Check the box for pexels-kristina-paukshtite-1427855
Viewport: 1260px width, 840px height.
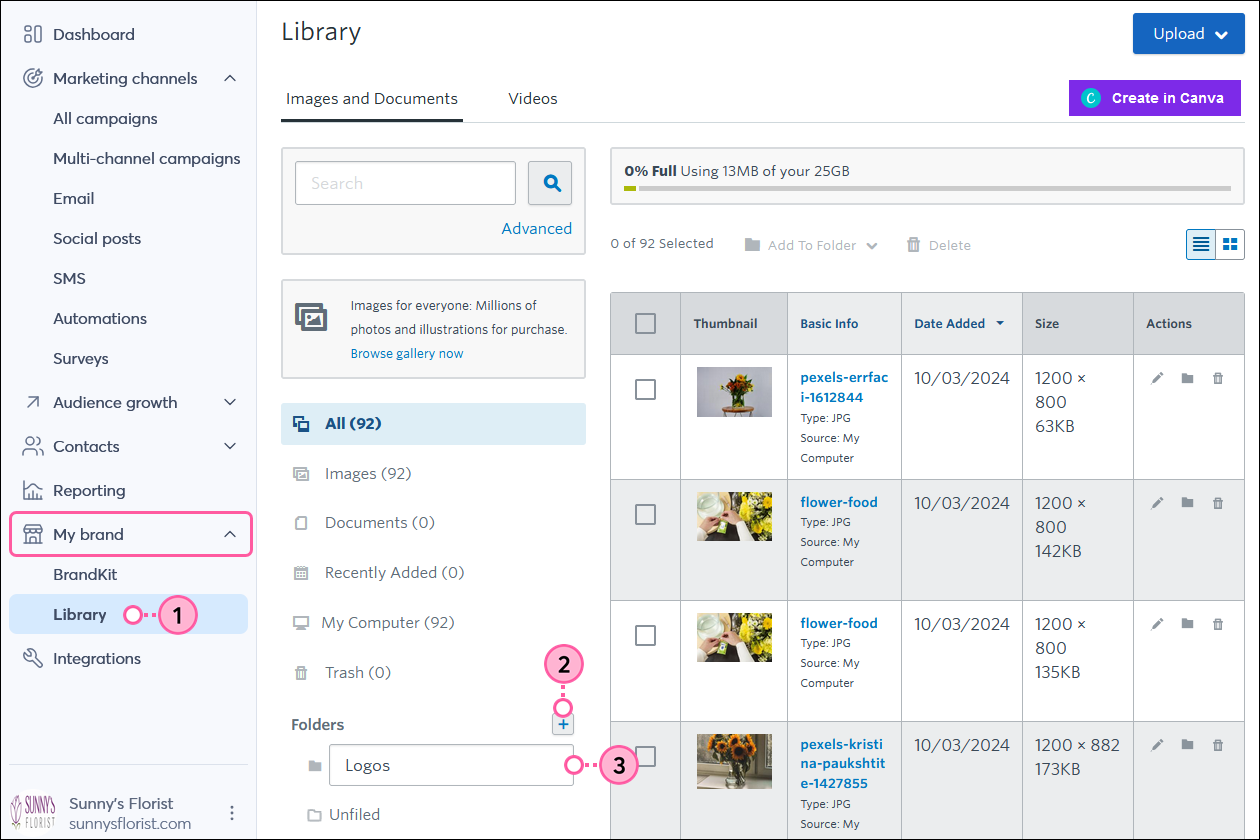pos(645,756)
